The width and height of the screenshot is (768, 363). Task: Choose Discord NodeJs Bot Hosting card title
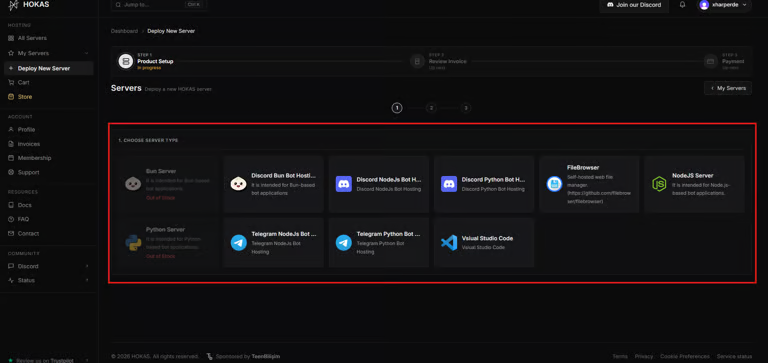coord(389,180)
